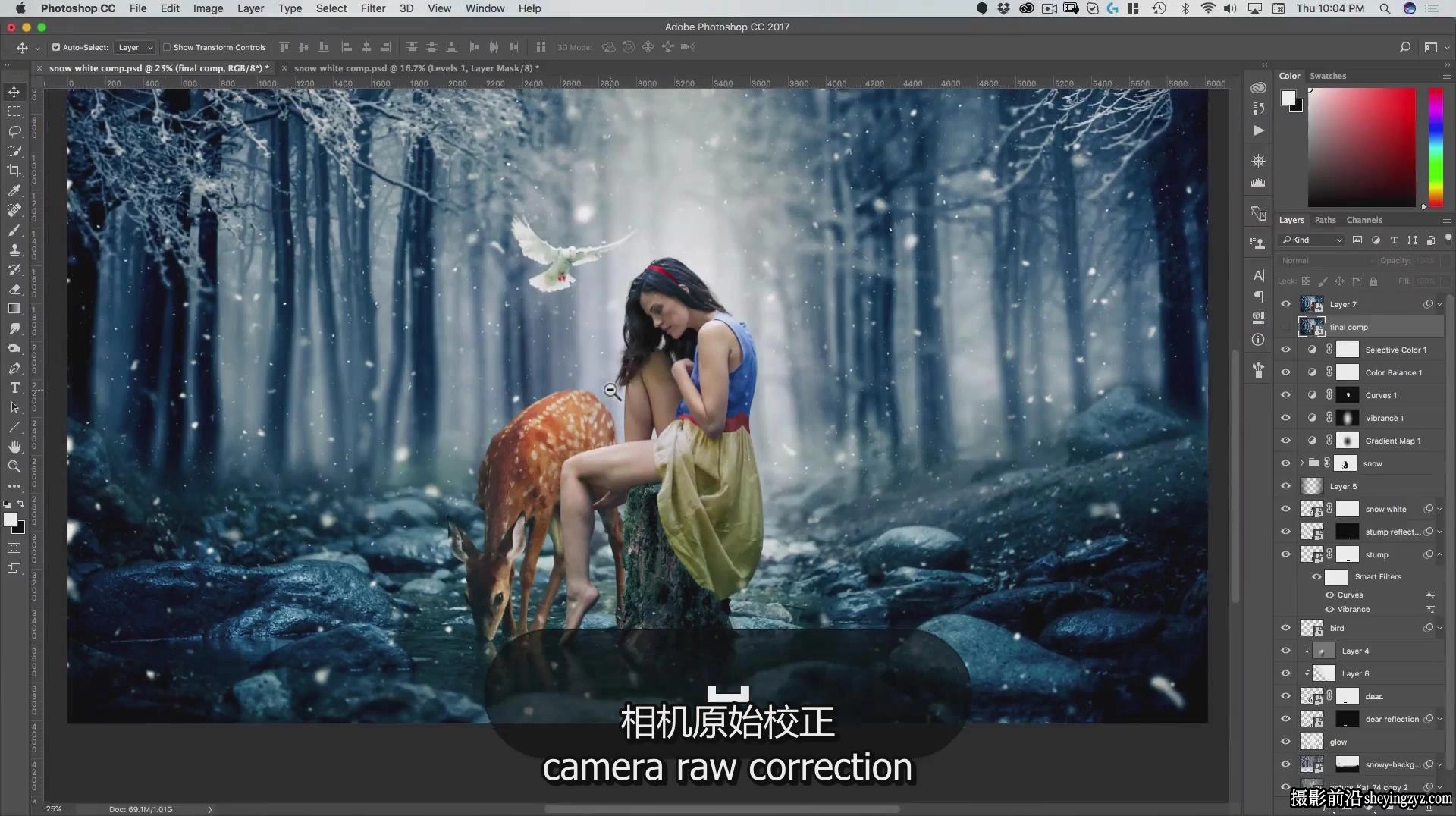Open the Character panel icon

pos(1259,275)
